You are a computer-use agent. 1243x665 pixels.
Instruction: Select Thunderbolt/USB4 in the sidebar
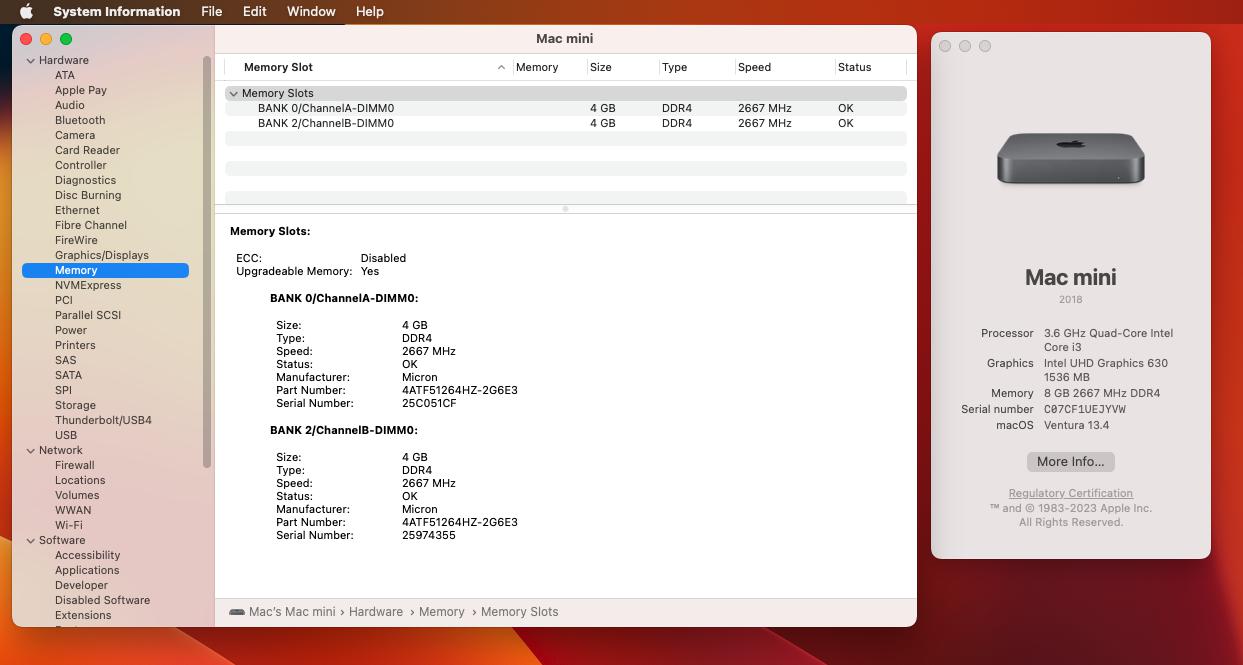point(103,420)
